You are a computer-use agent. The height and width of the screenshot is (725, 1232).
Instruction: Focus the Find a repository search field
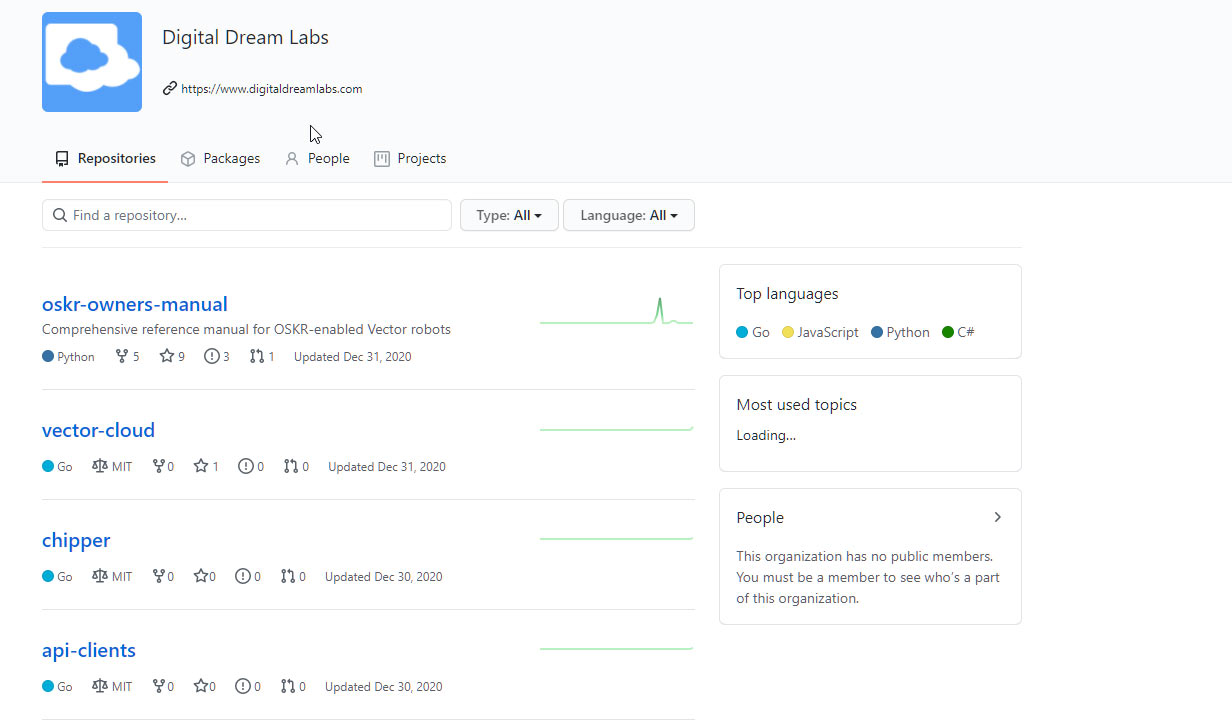tap(247, 215)
